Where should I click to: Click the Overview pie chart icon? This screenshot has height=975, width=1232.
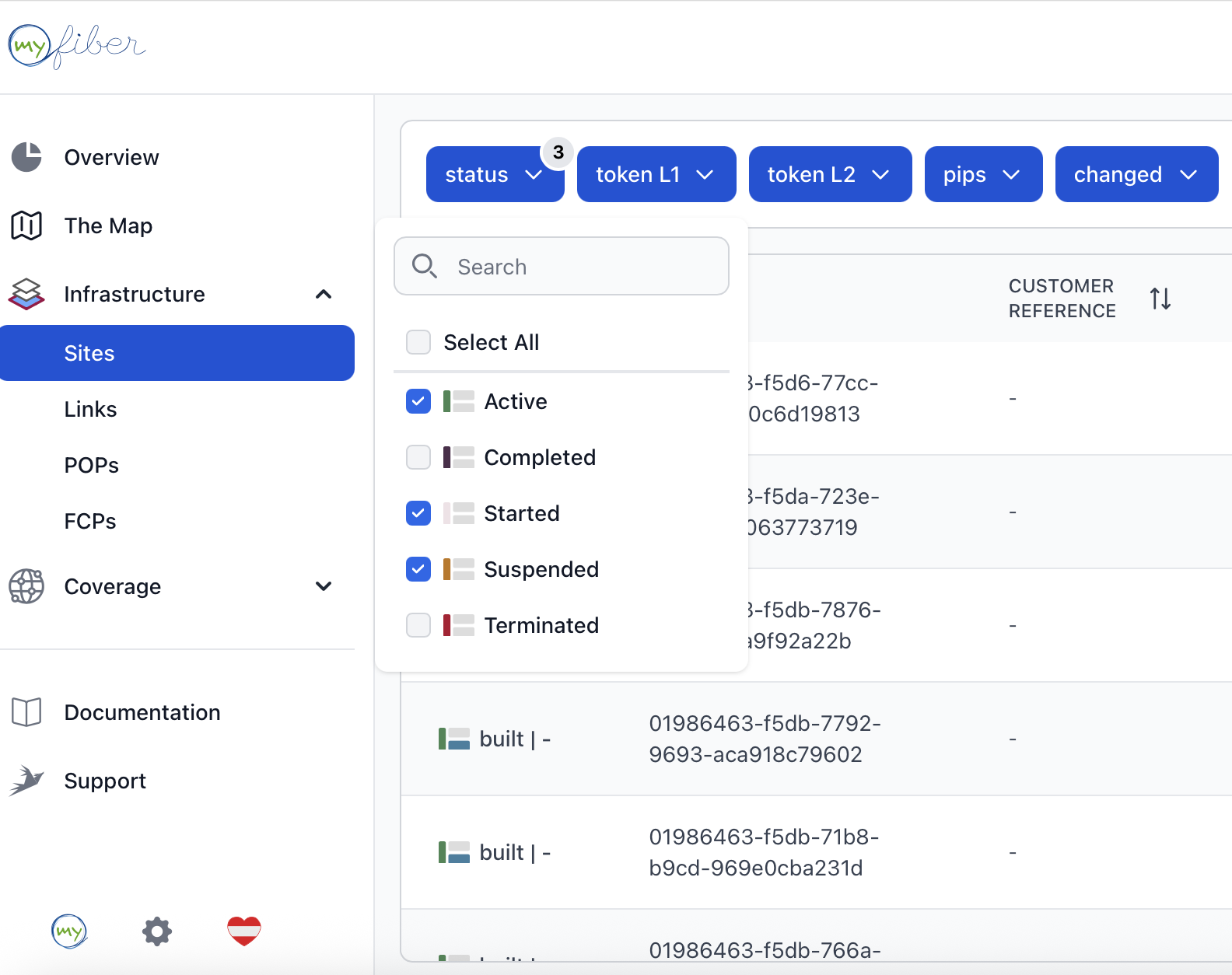click(26, 157)
